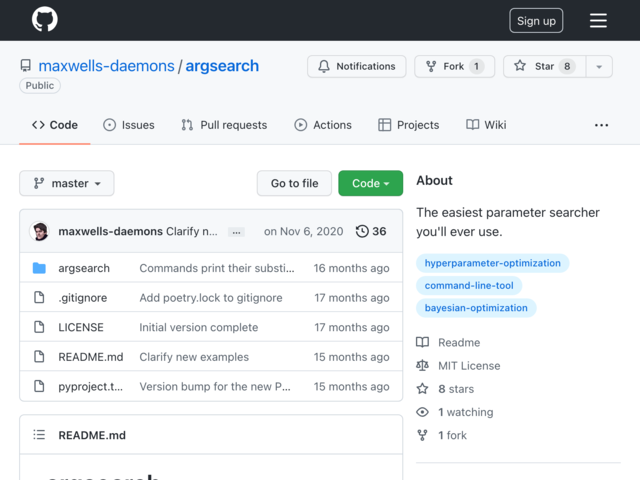Click the Sign up button
Viewport: 640px width, 480px height.
pyautogui.click(x=536, y=20)
